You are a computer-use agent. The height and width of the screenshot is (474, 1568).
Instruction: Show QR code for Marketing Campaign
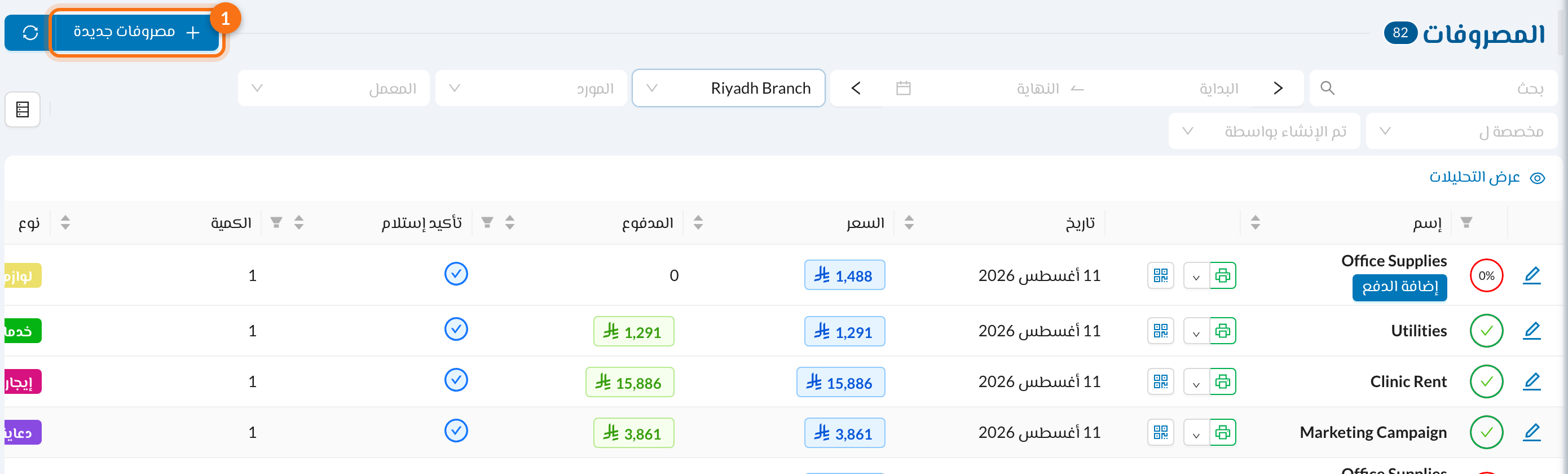pyautogui.click(x=1161, y=433)
